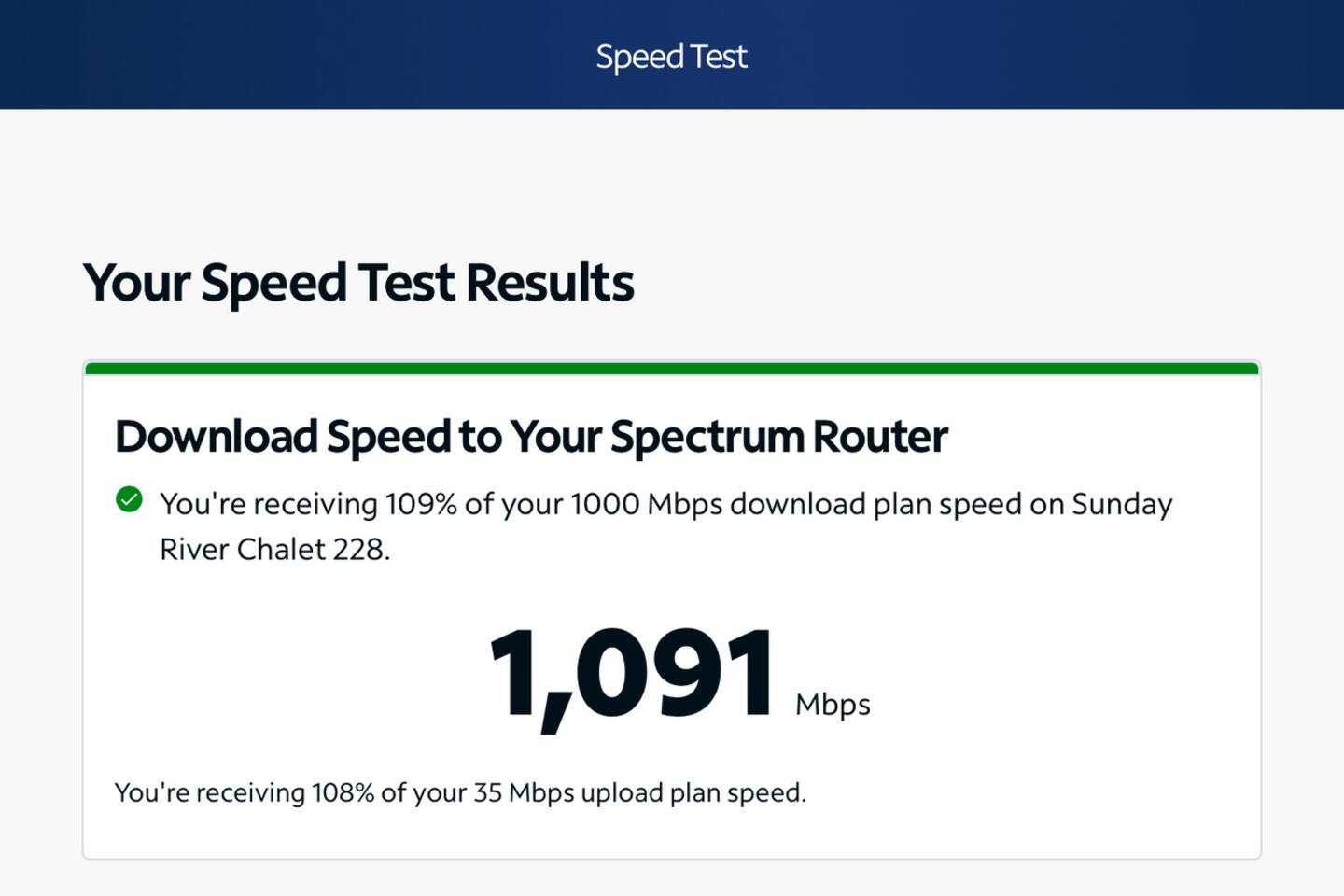Click the 35 Mbps upload plan text

pos(524,792)
